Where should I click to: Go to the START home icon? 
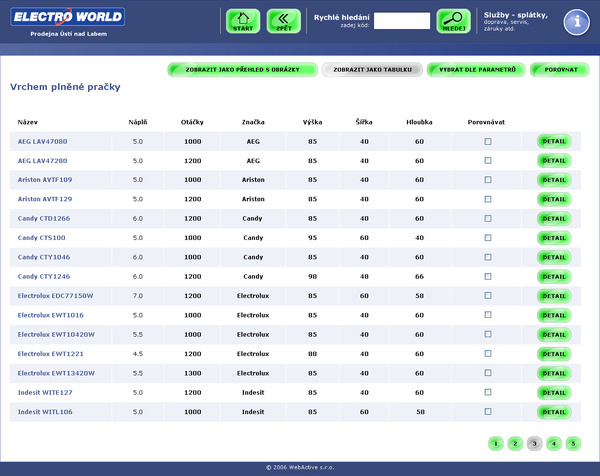(243, 21)
